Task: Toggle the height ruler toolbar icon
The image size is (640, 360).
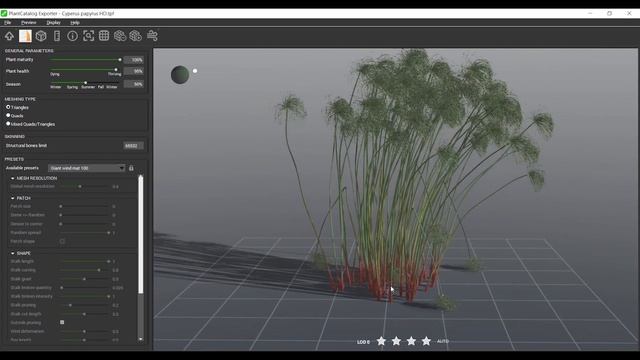Action: [57, 36]
